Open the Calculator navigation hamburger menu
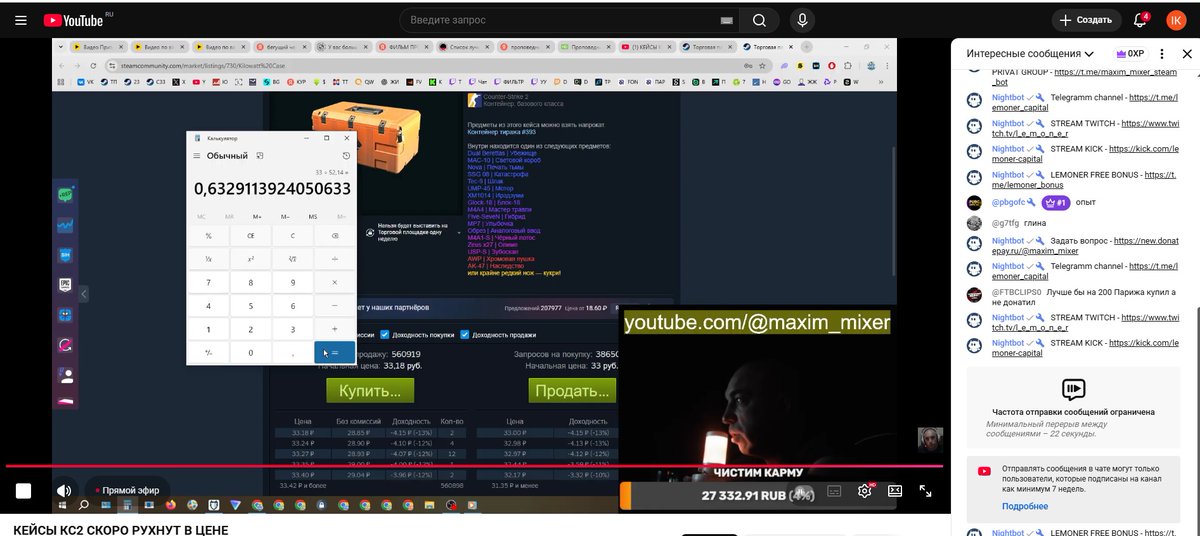 (195, 156)
